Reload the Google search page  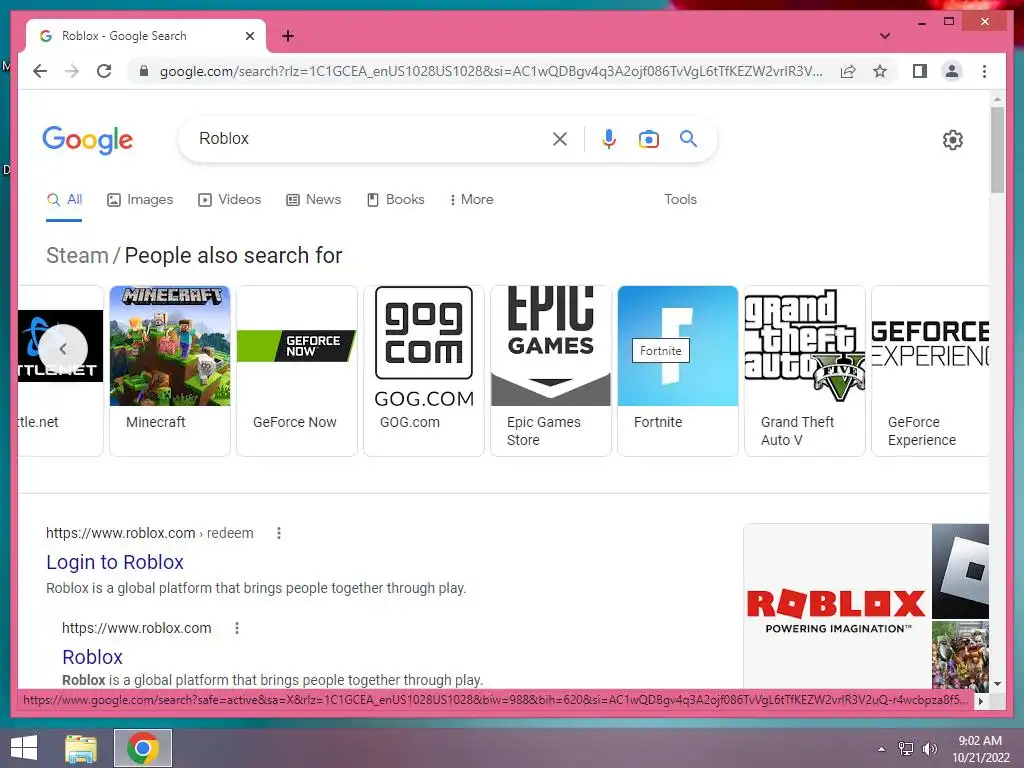click(104, 71)
